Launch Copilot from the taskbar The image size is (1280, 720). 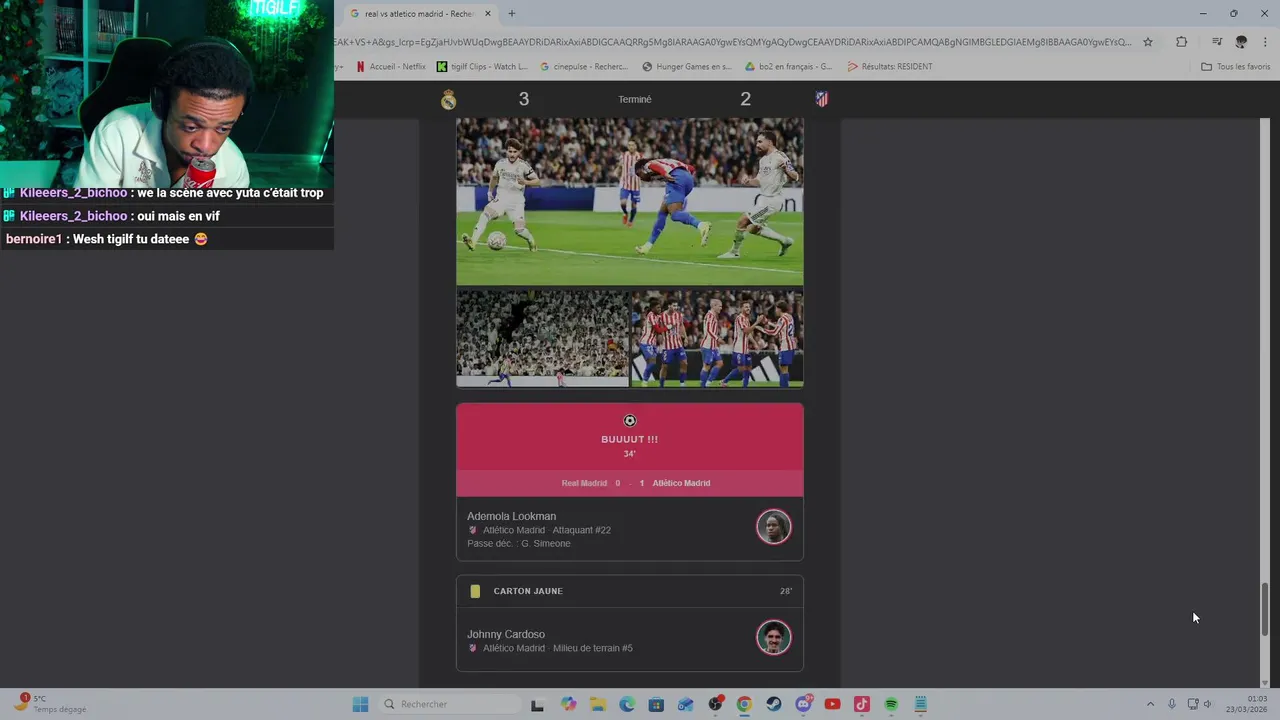click(x=569, y=704)
